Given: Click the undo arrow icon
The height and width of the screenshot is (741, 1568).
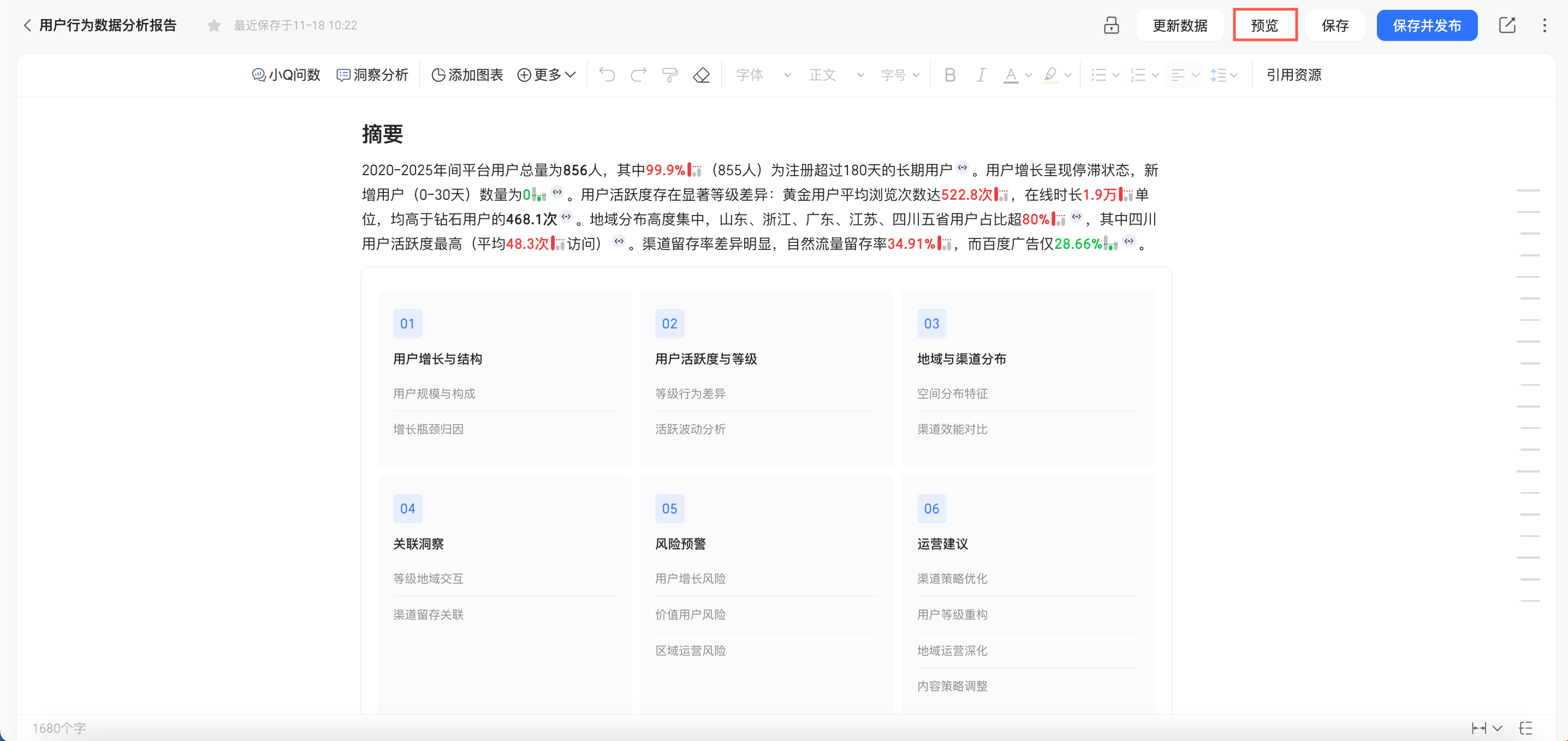Looking at the screenshot, I should point(607,75).
